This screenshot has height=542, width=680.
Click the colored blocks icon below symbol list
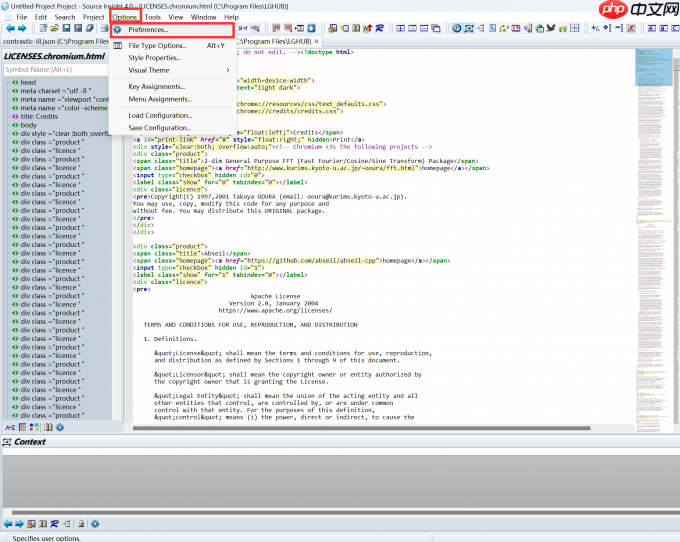click(34, 427)
